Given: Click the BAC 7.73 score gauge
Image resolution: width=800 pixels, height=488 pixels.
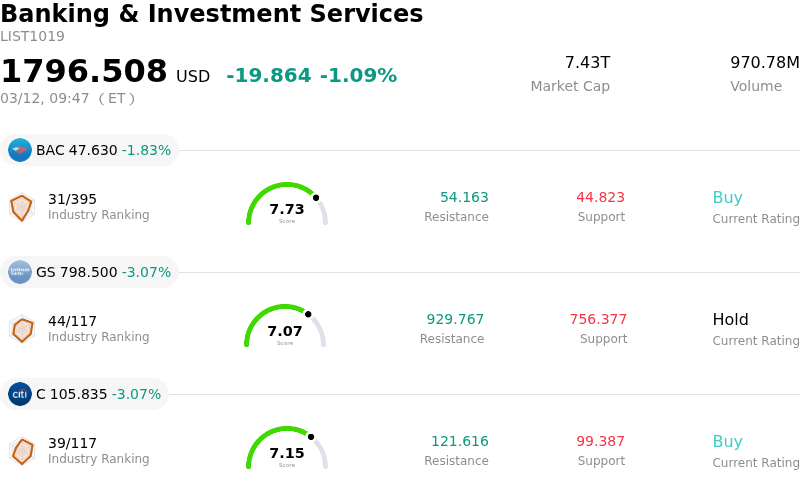Looking at the screenshot, I should (287, 205).
